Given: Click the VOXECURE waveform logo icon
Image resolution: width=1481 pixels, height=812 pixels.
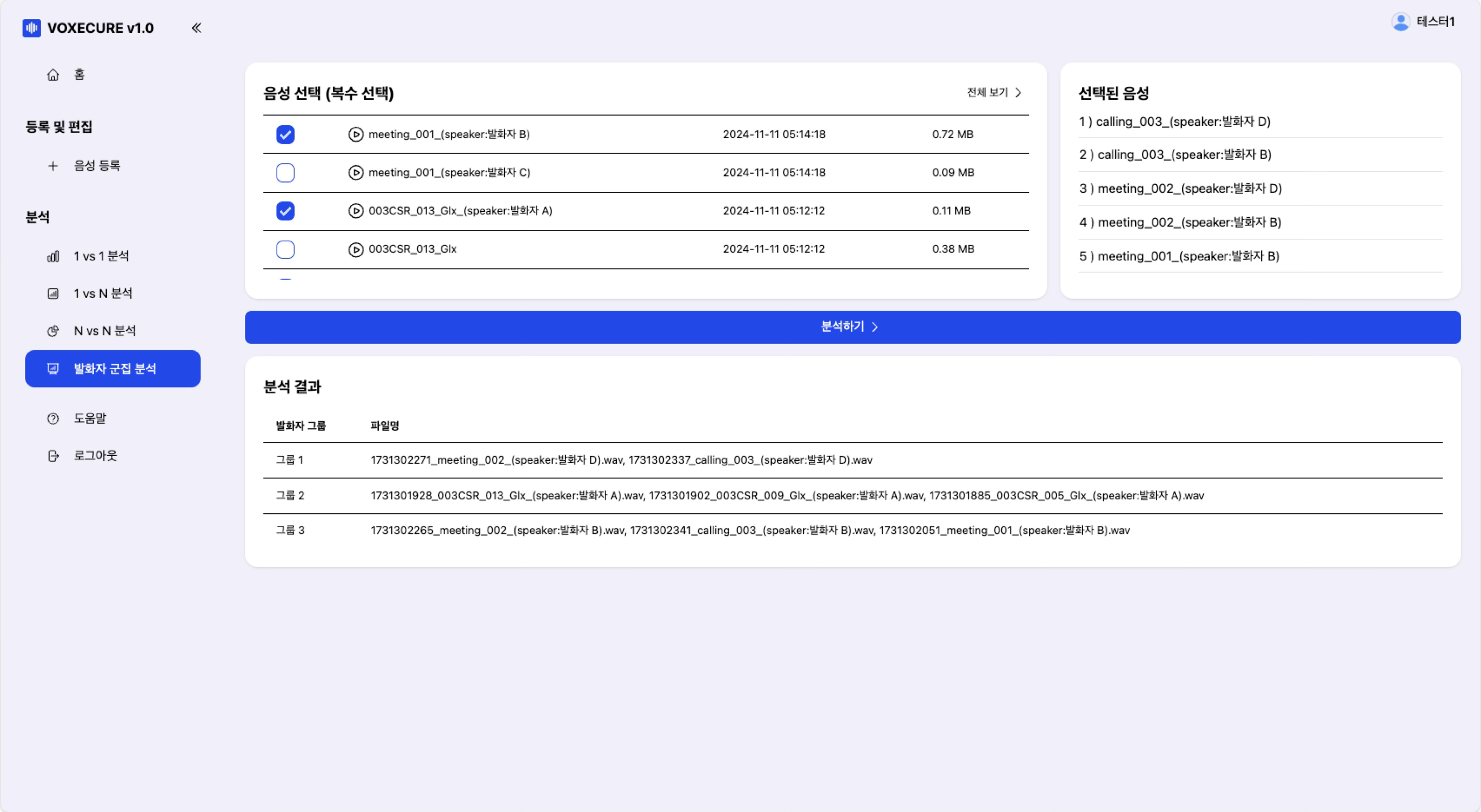Looking at the screenshot, I should click(32, 28).
